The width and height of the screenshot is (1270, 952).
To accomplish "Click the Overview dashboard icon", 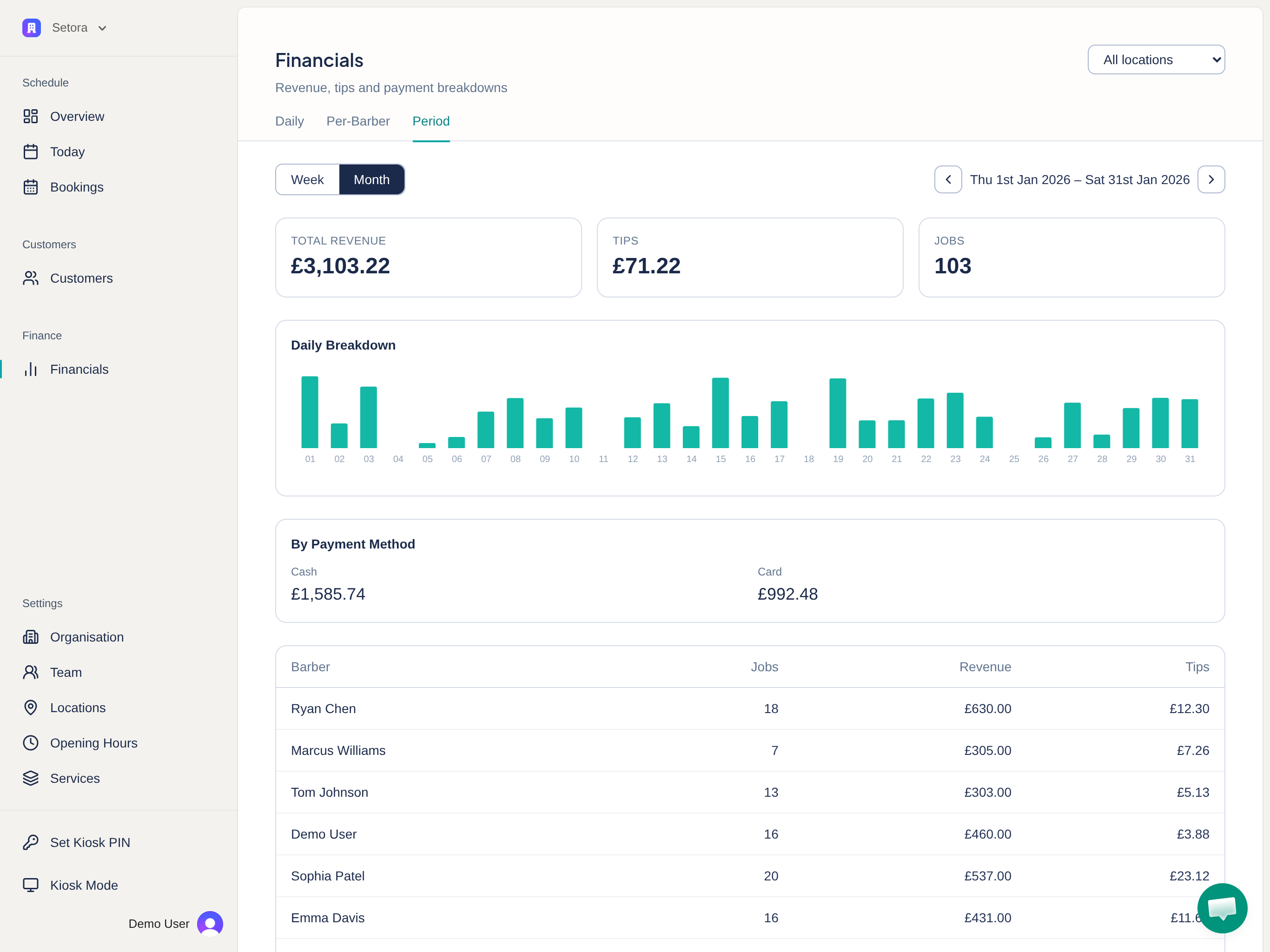I will (x=30, y=117).
